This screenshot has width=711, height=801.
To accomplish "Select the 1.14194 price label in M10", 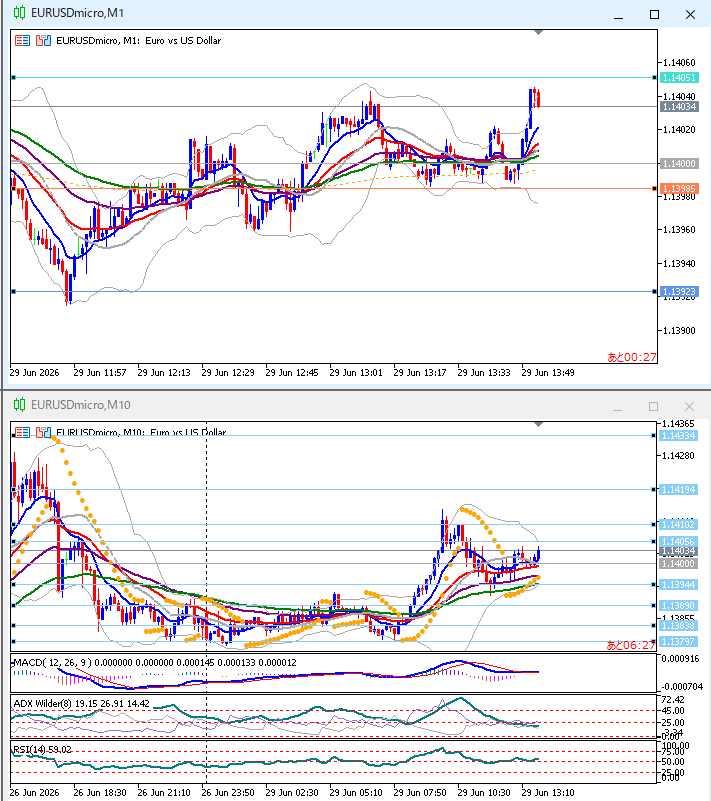I will click(x=679, y=489).
